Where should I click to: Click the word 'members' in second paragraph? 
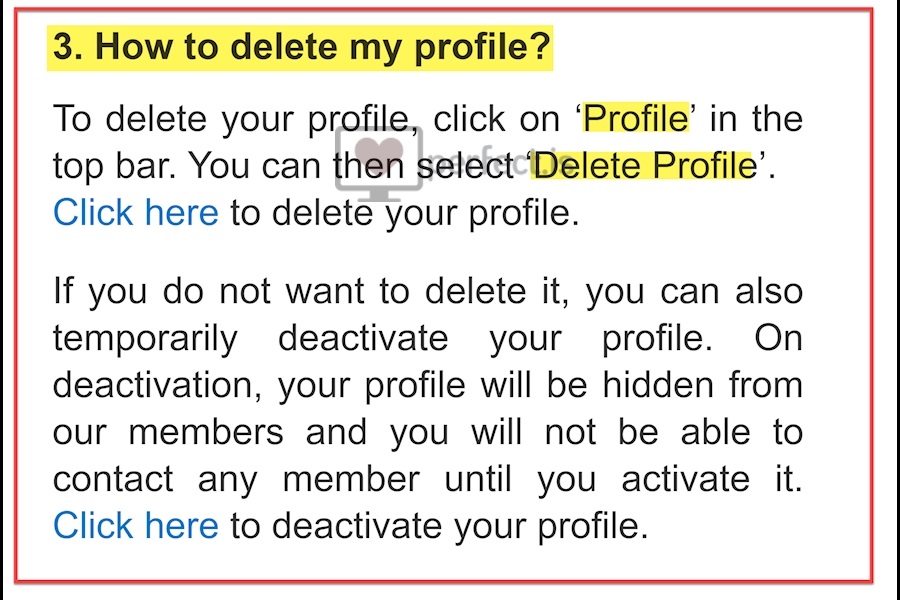pyautogui.click(x=206, y=432)
